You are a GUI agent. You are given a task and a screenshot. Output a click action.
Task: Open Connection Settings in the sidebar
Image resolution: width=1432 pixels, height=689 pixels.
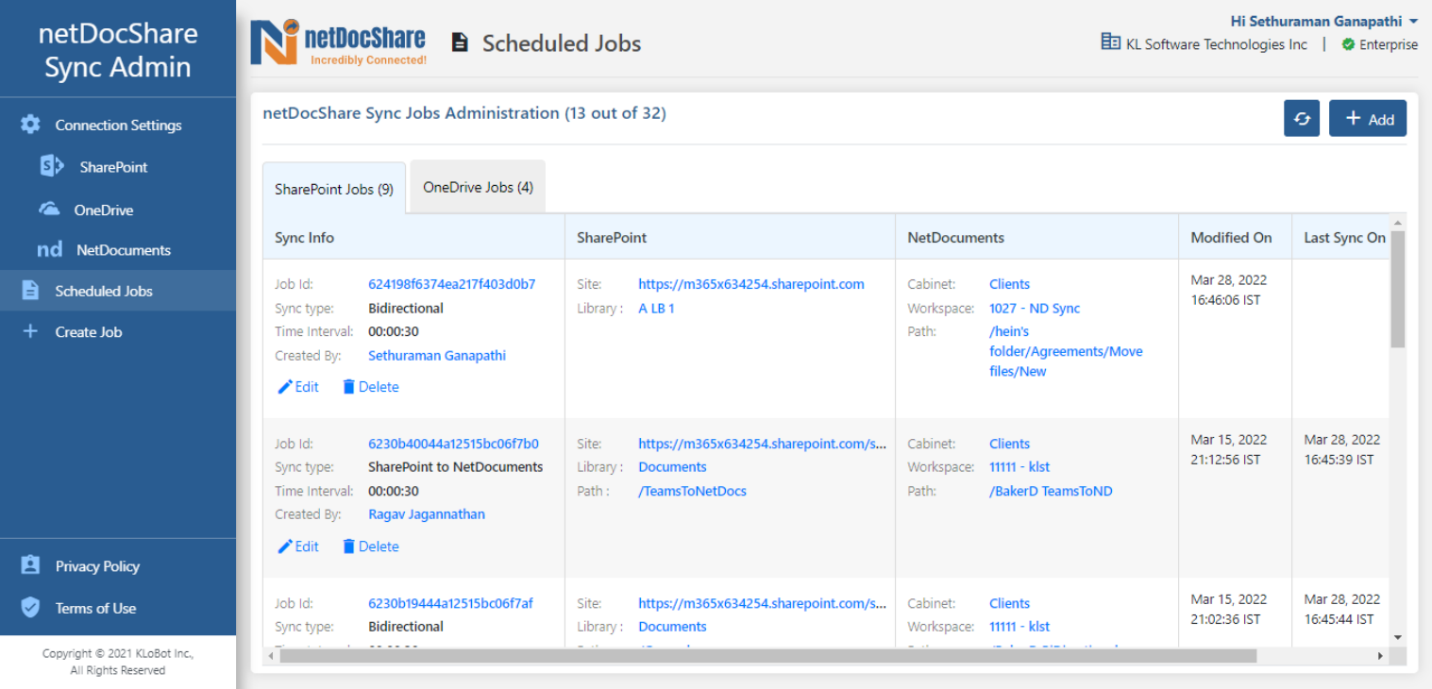pos(118,125)
